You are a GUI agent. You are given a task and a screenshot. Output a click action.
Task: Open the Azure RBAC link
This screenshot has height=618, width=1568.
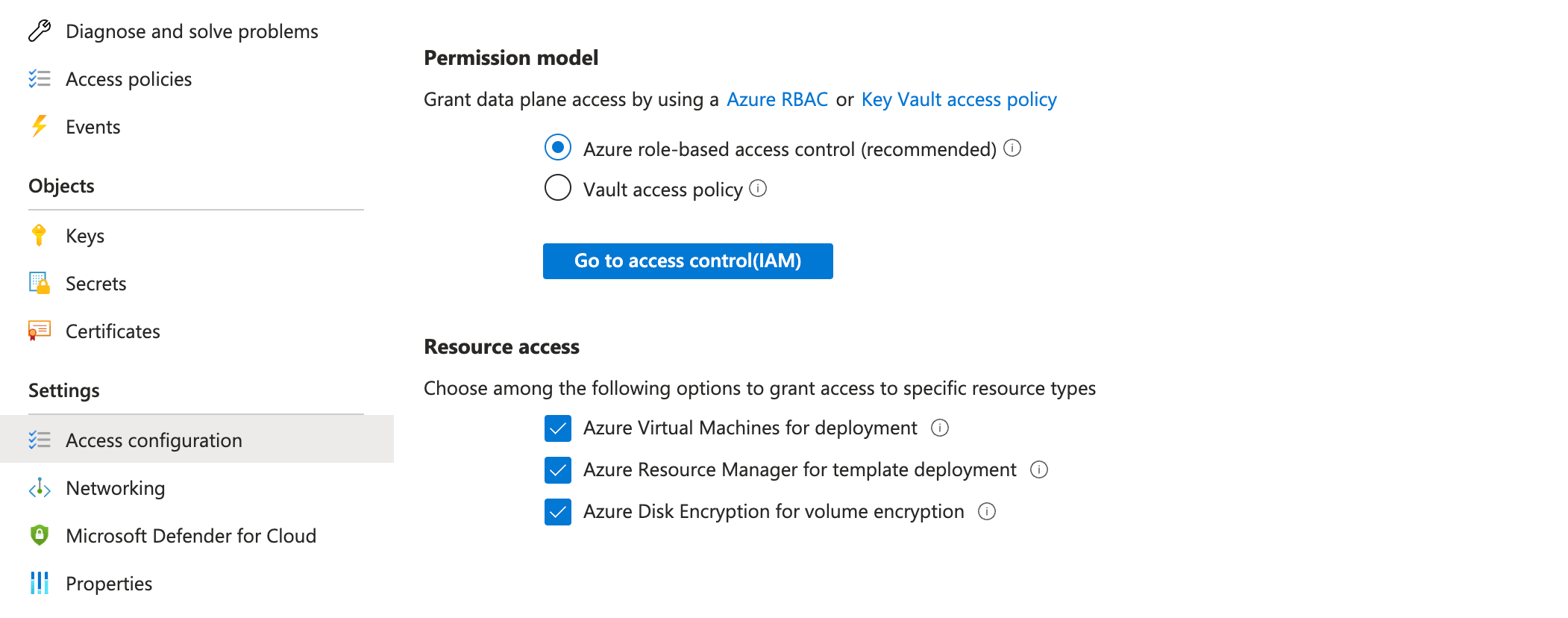[x=777, y=100]
